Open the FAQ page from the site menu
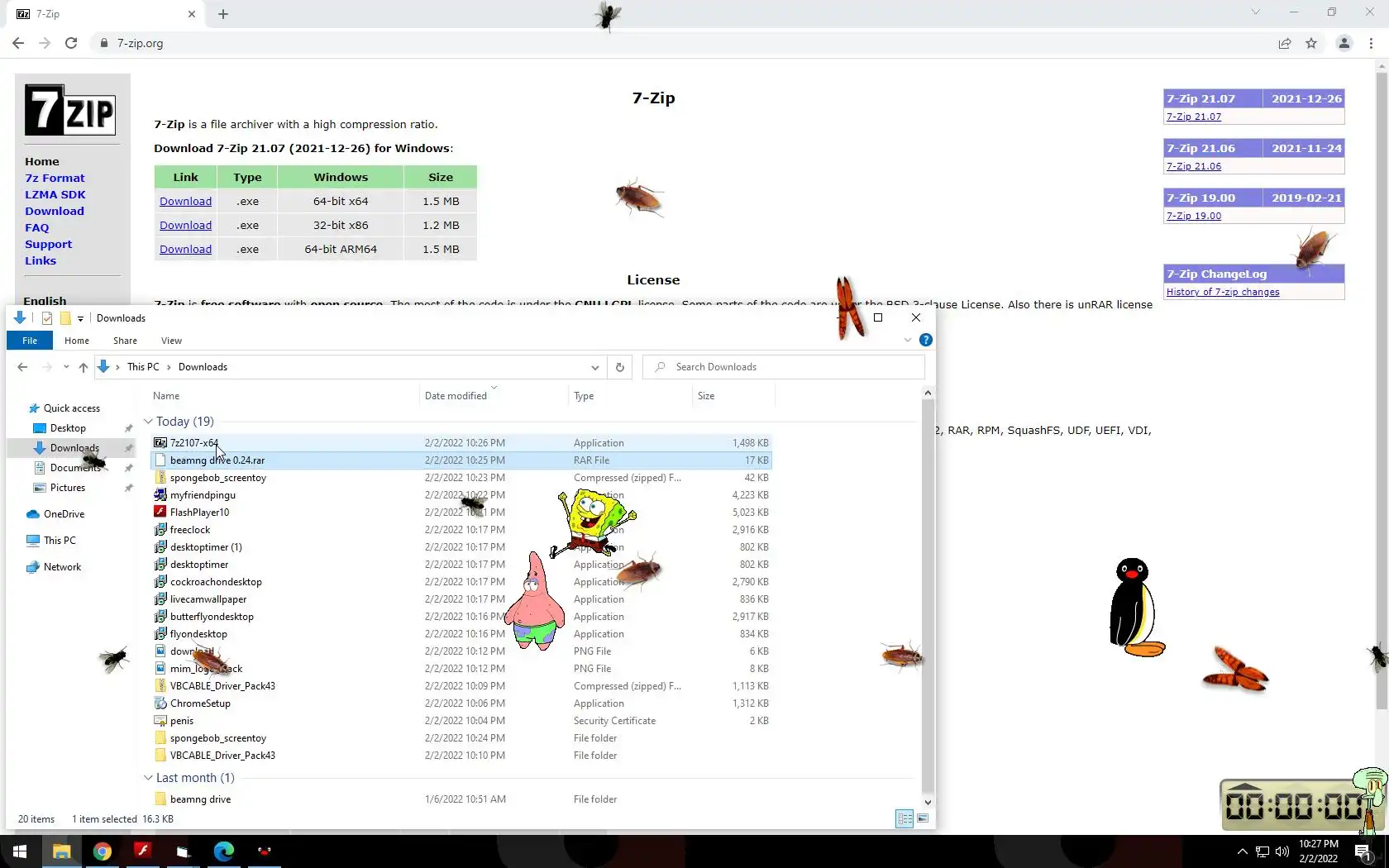Image resolution: width=1389 pixels, height=868 pixels. [37, 228]
